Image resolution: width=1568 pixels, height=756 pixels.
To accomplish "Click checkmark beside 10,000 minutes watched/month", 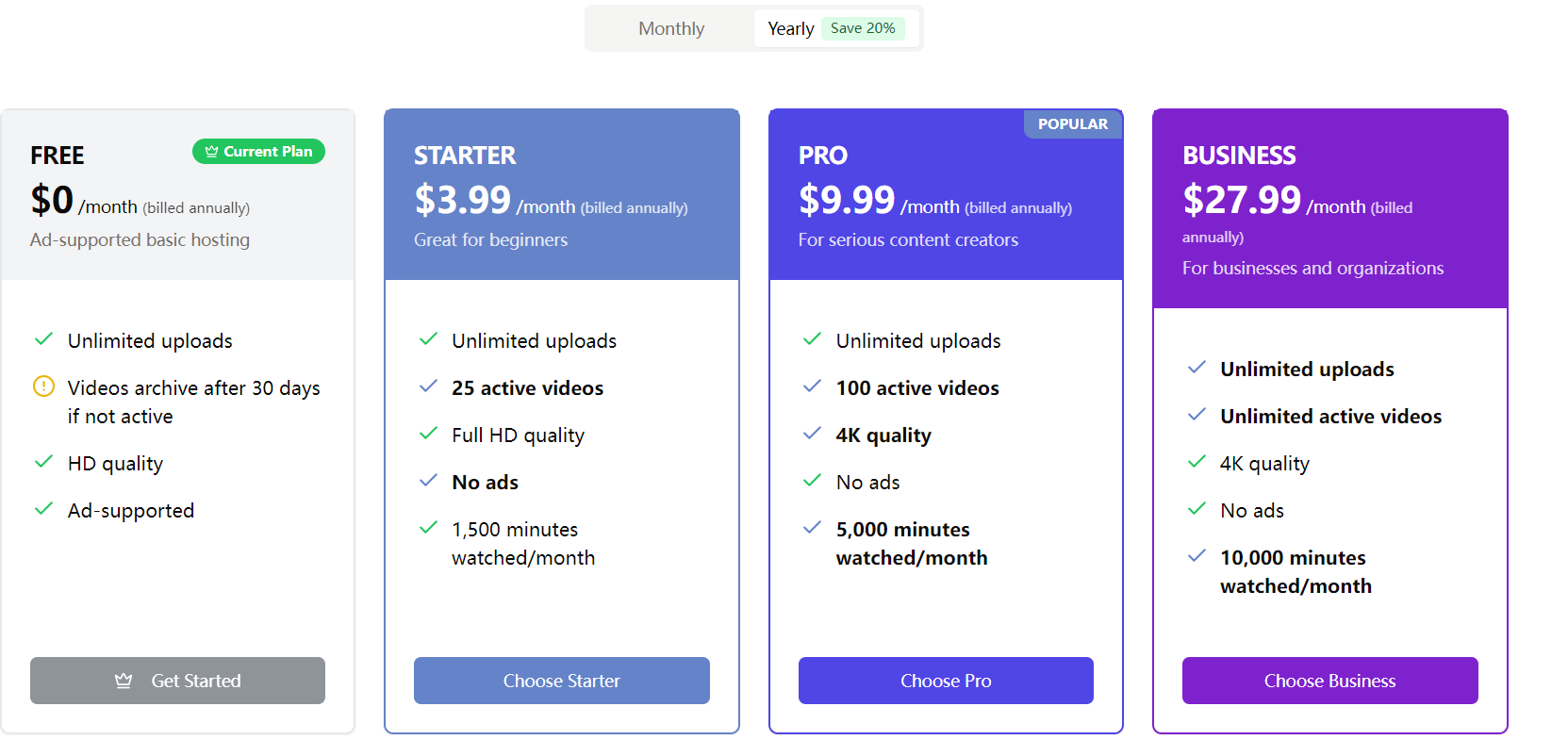I will (1197, 556).
